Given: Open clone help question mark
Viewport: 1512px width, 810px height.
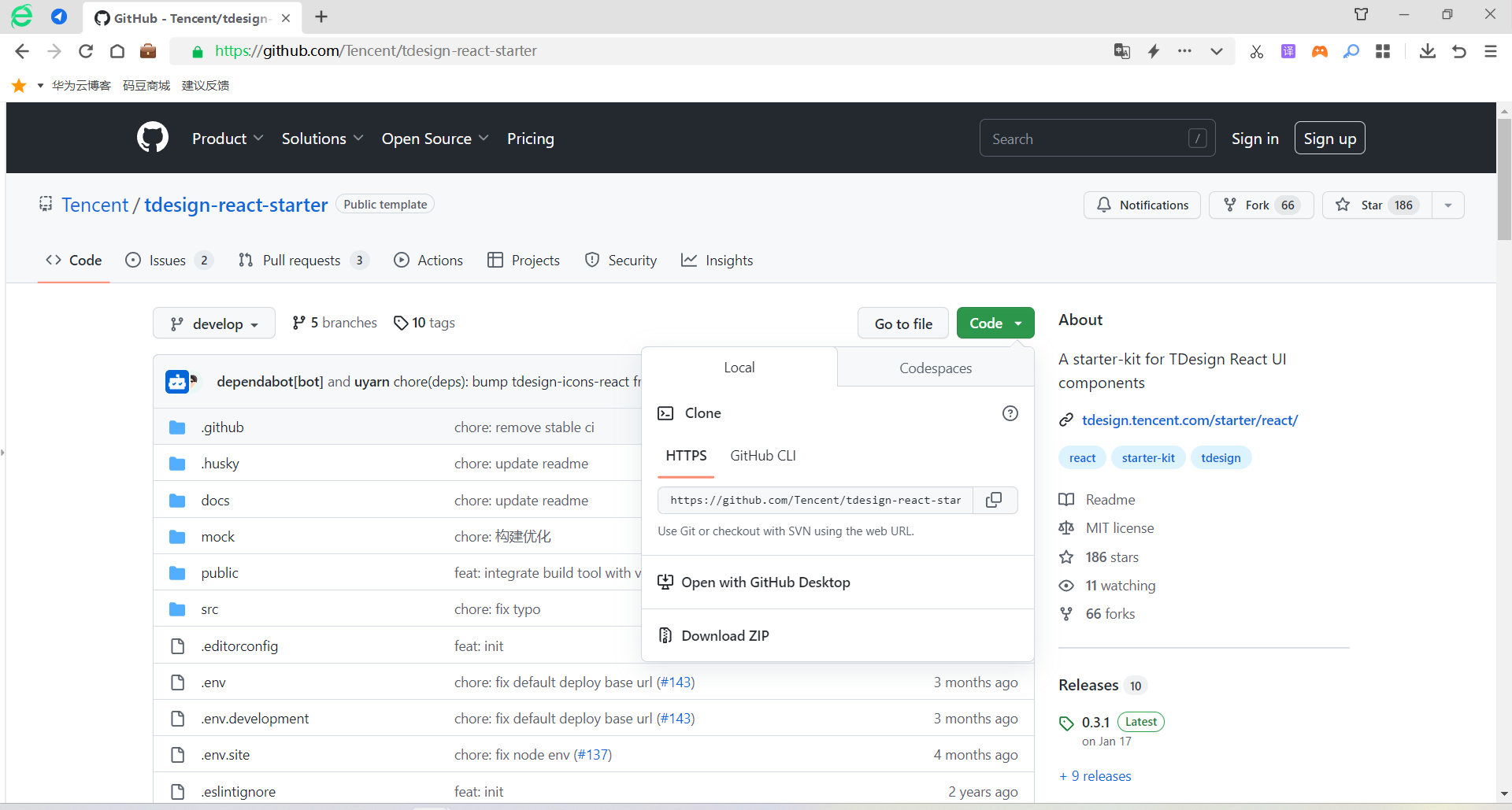Looking at the screenshot, I should click(1010, 413).
